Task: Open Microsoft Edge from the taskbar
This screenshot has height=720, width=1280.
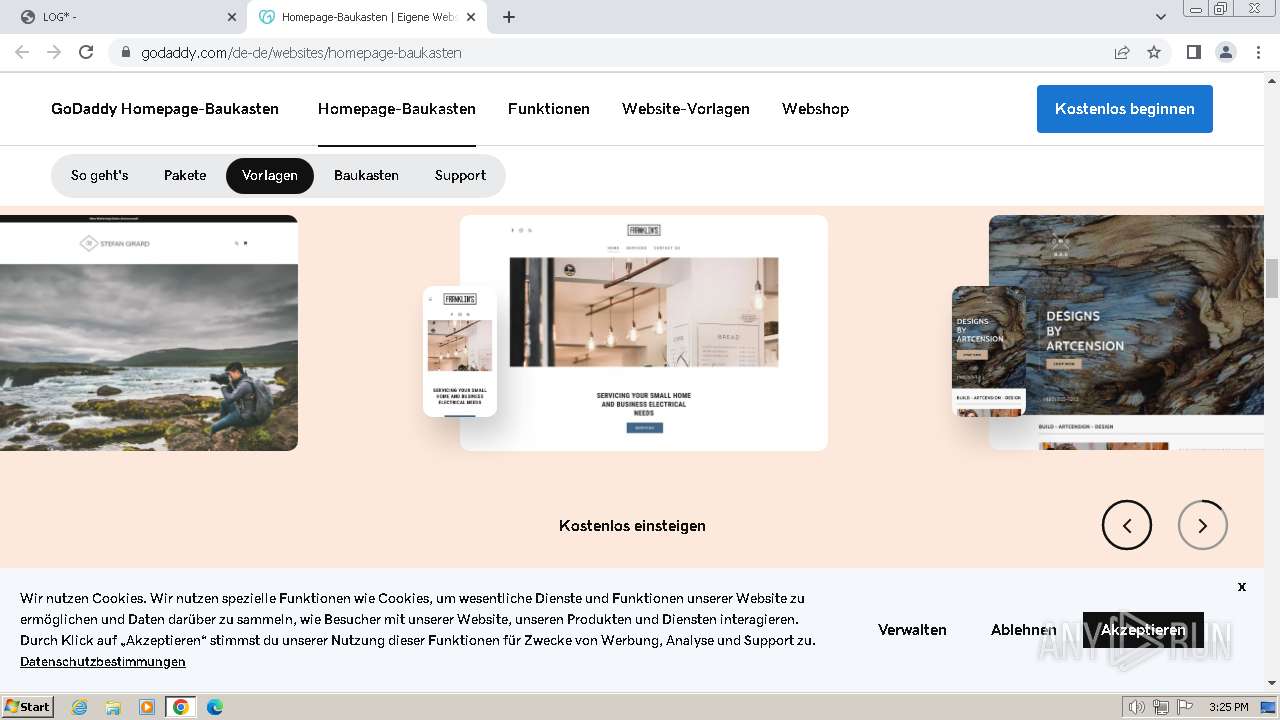Action: point(214,707)
